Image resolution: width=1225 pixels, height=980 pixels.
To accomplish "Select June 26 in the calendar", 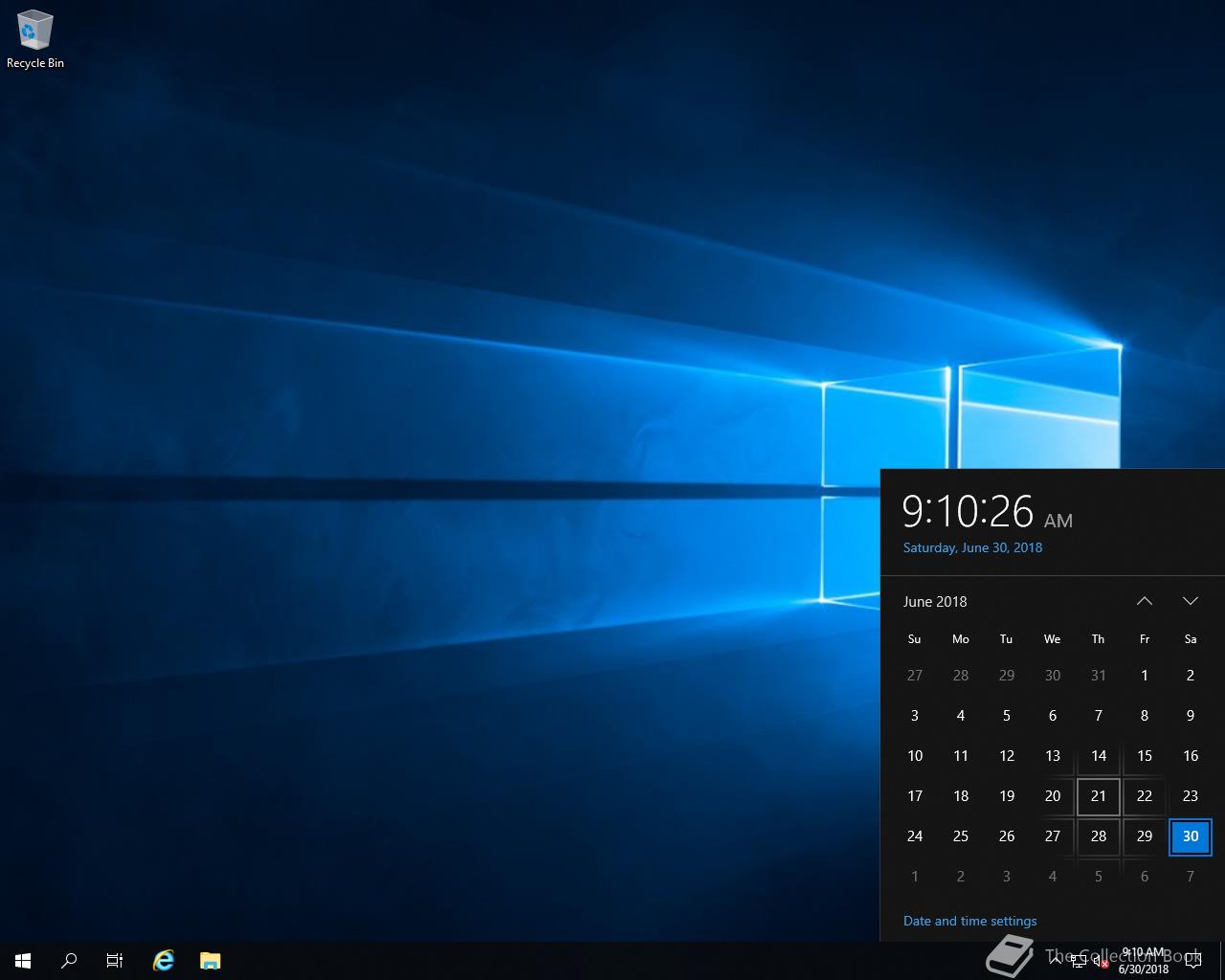I will [1007, 836].
